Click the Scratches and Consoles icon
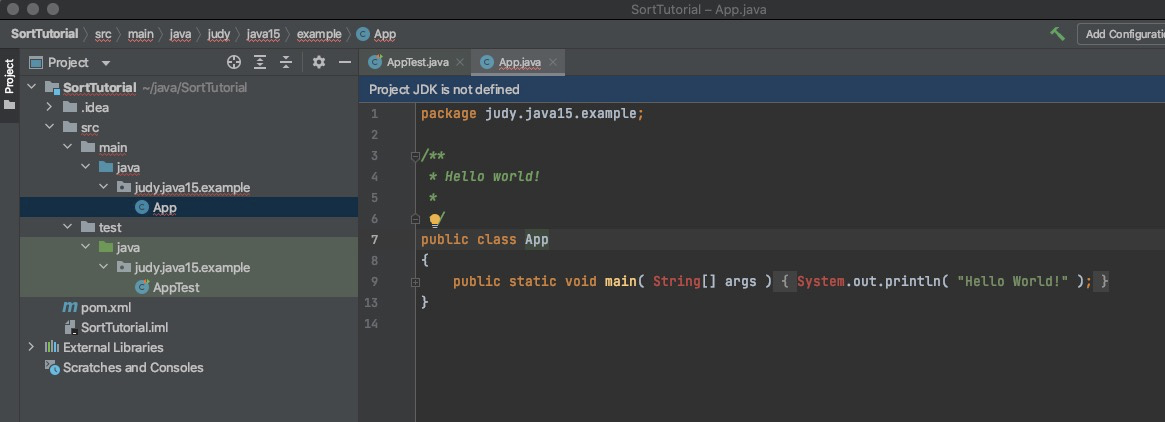The height and width of the screenshot is (422, 1165). [52, 366]
